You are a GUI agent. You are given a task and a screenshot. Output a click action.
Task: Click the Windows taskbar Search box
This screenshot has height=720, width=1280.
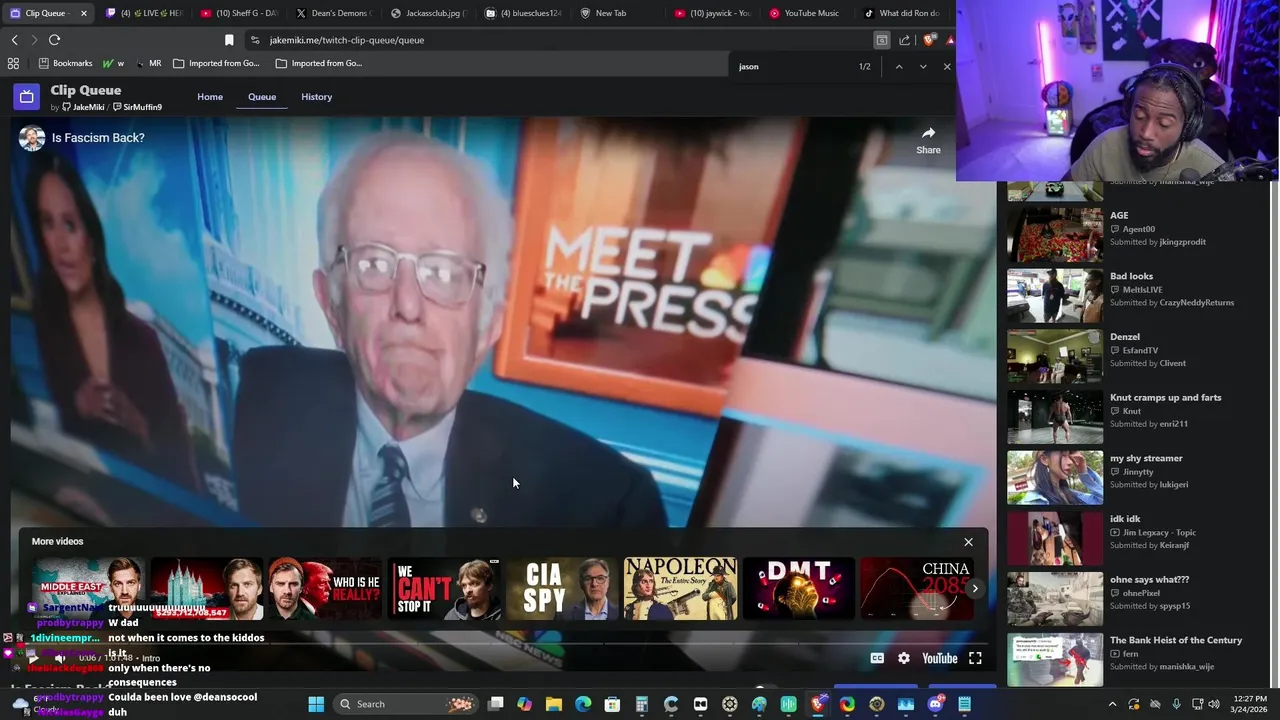404,704
